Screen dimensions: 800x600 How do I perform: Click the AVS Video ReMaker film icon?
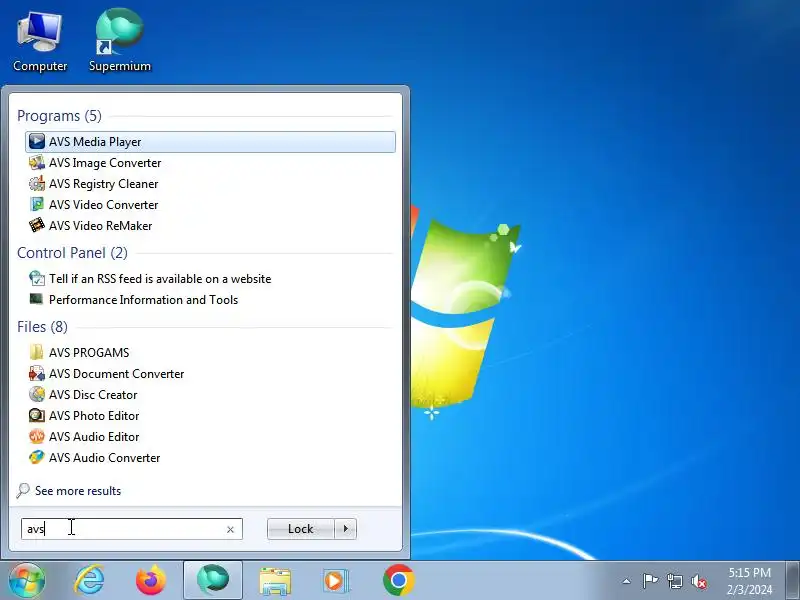37,225
